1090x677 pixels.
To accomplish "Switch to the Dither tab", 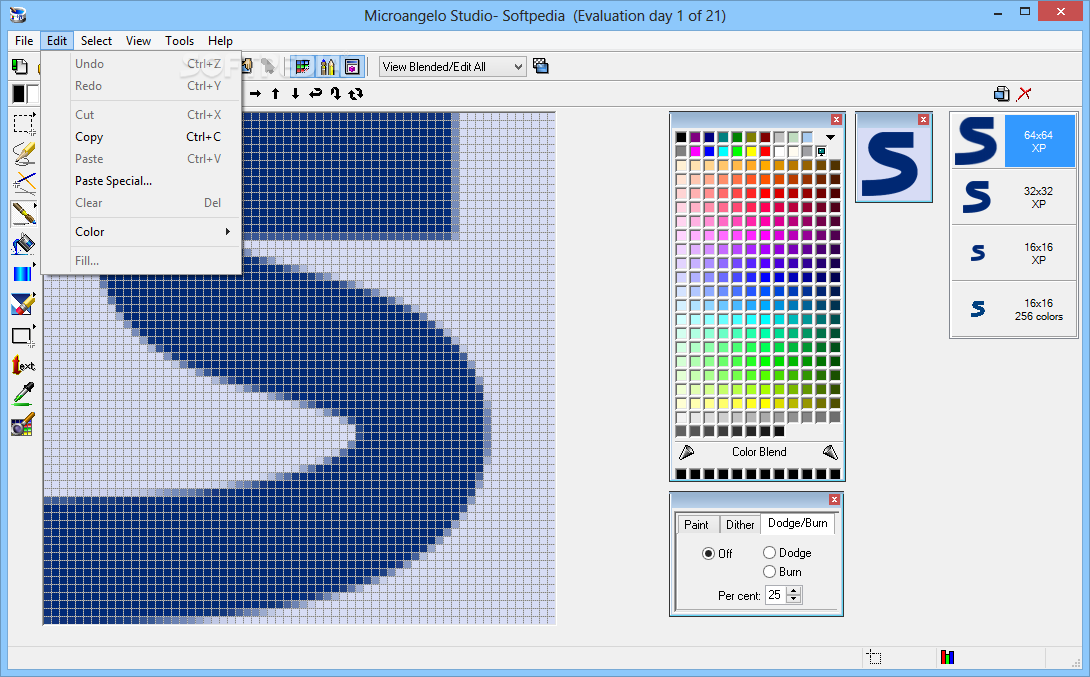I will 740,525.
